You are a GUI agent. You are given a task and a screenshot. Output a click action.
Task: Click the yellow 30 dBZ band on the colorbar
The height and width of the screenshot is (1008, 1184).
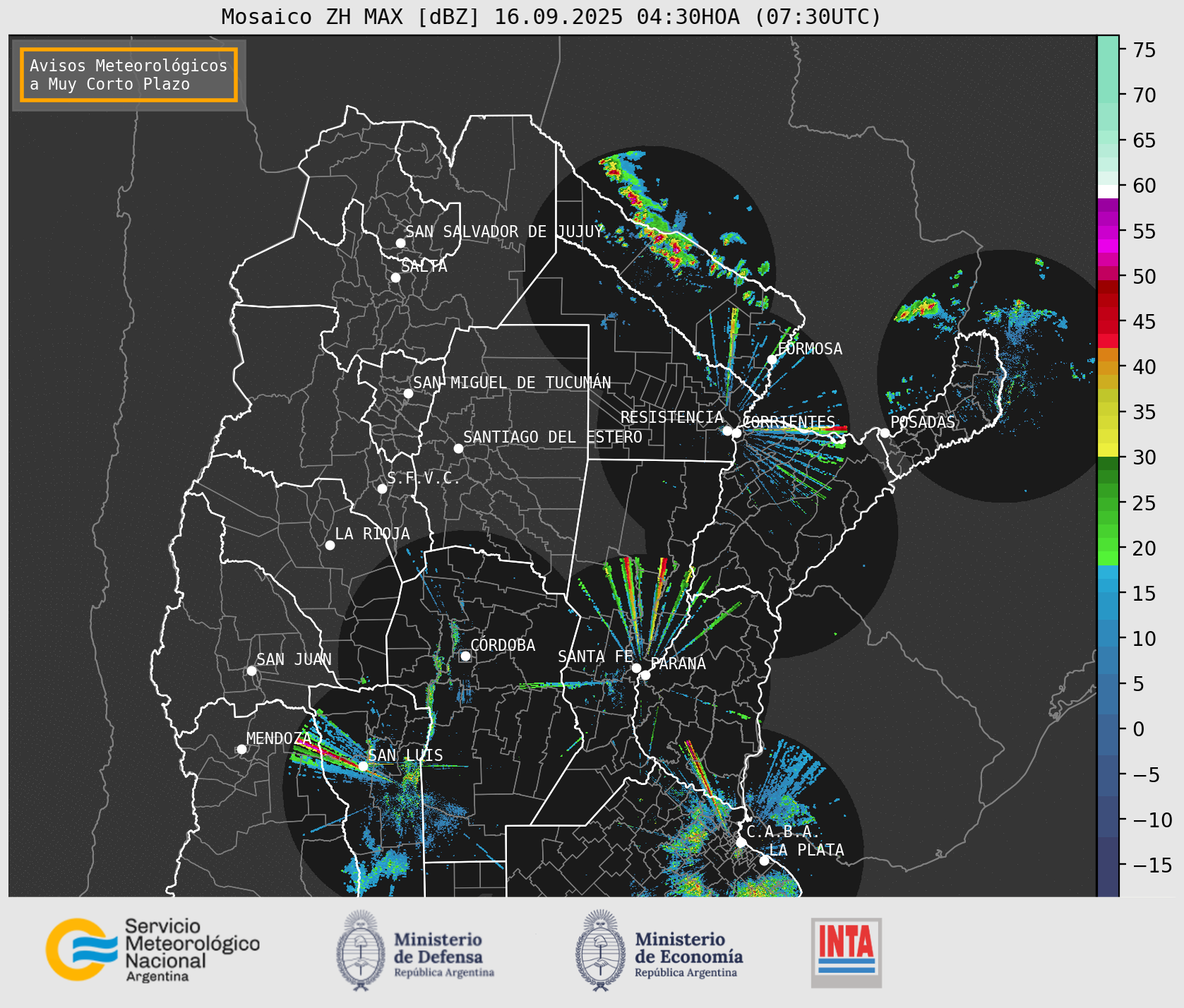point(1108,450)
